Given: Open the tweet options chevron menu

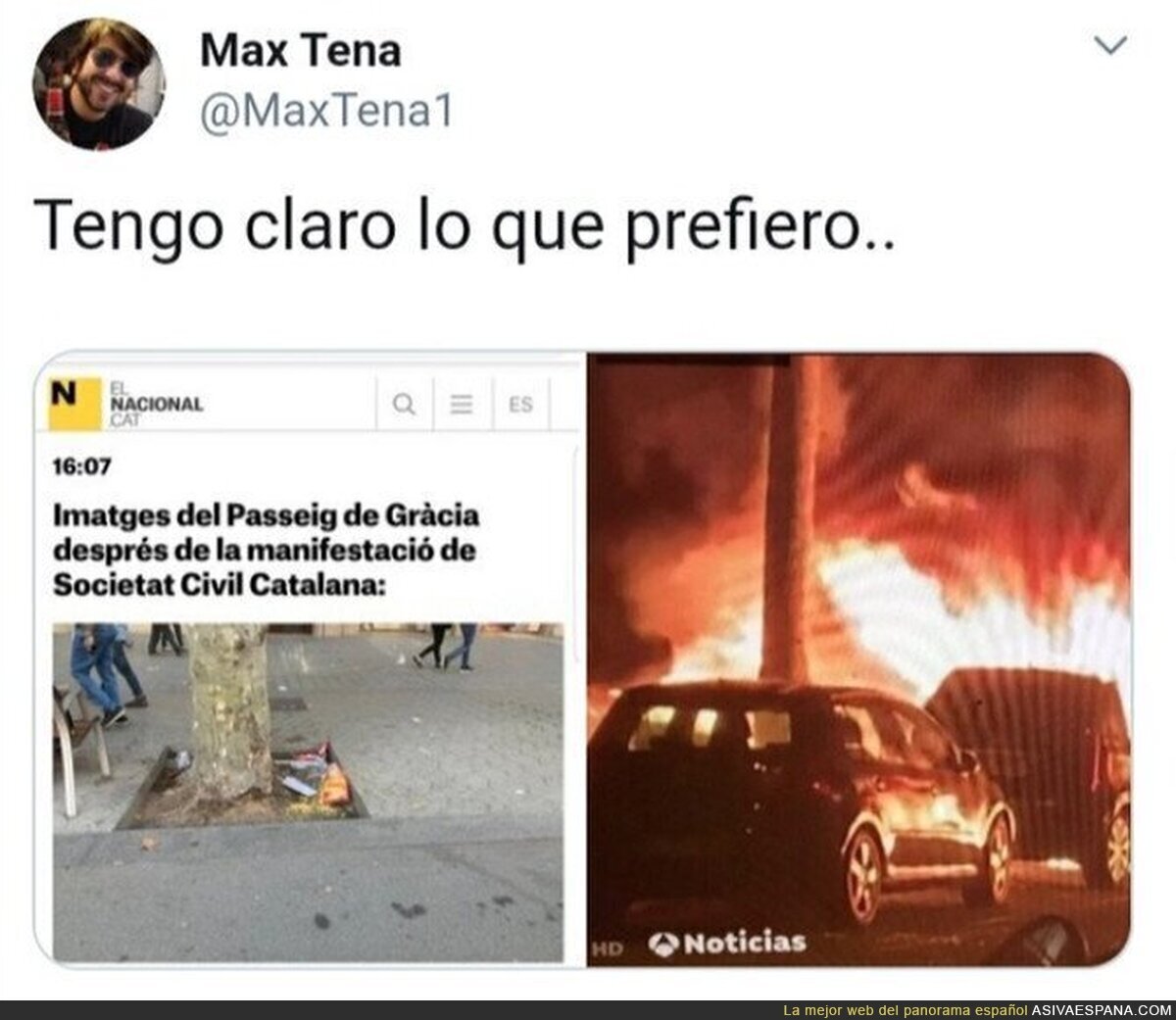Looking at the screenshot, I should coord(1113,45).
